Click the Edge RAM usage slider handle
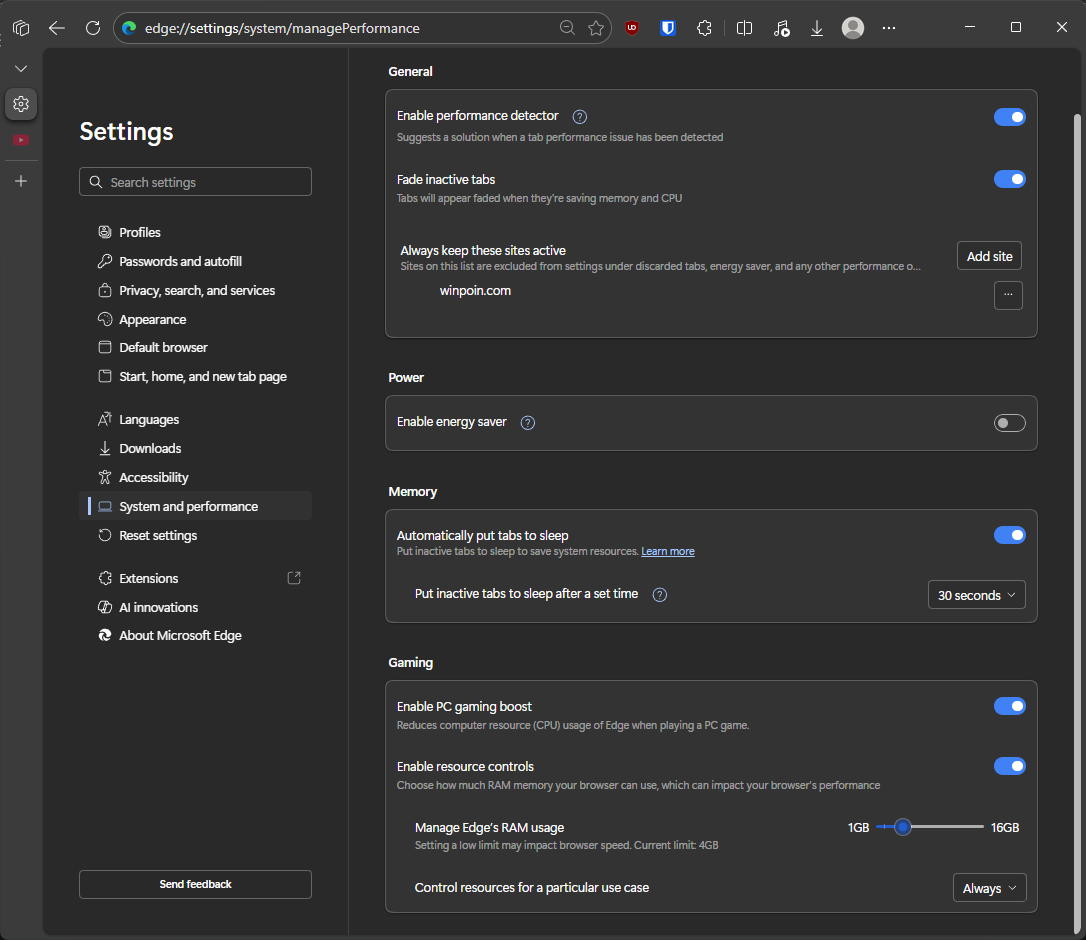 [903, 827]
